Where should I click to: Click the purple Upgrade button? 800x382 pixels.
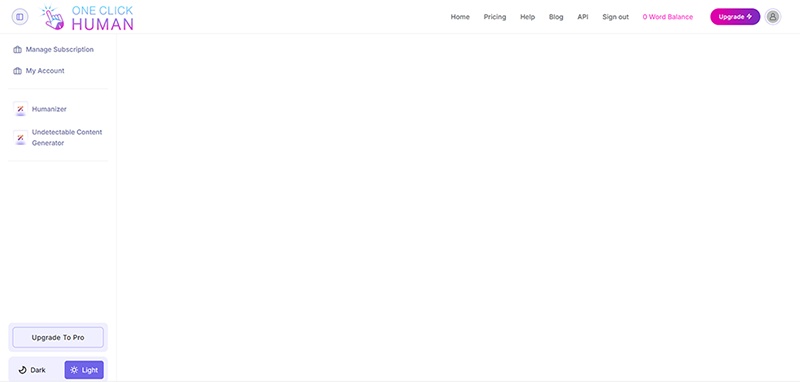735,17
